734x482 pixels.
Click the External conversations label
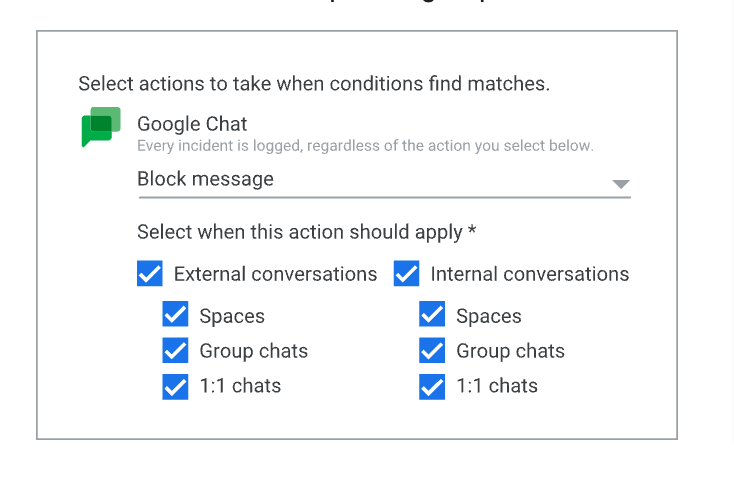coord(275,274)
